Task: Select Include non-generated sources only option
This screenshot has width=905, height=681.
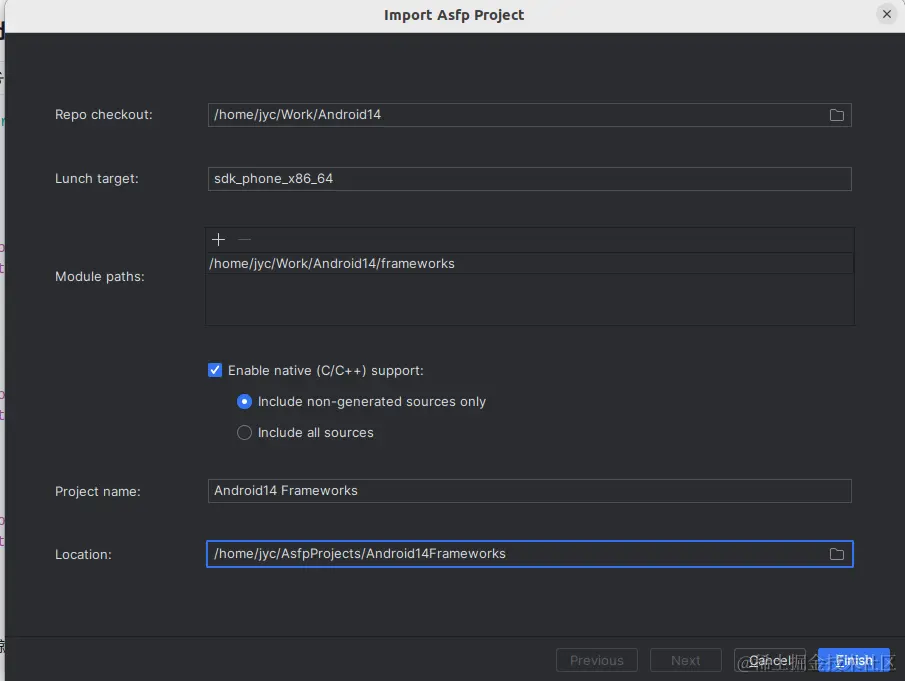Action: click(x=244, y=402)
